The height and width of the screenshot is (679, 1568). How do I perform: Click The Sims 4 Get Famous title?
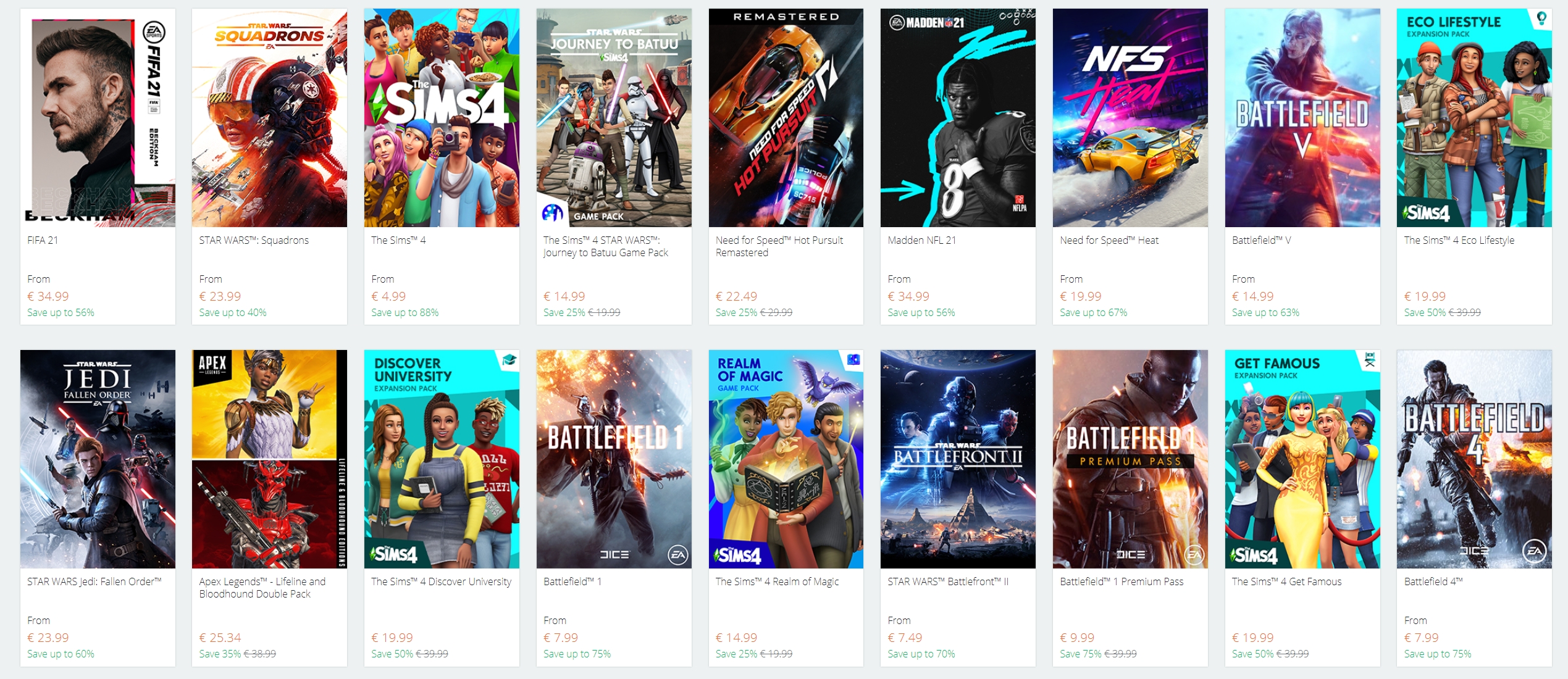pos(1286,581)
